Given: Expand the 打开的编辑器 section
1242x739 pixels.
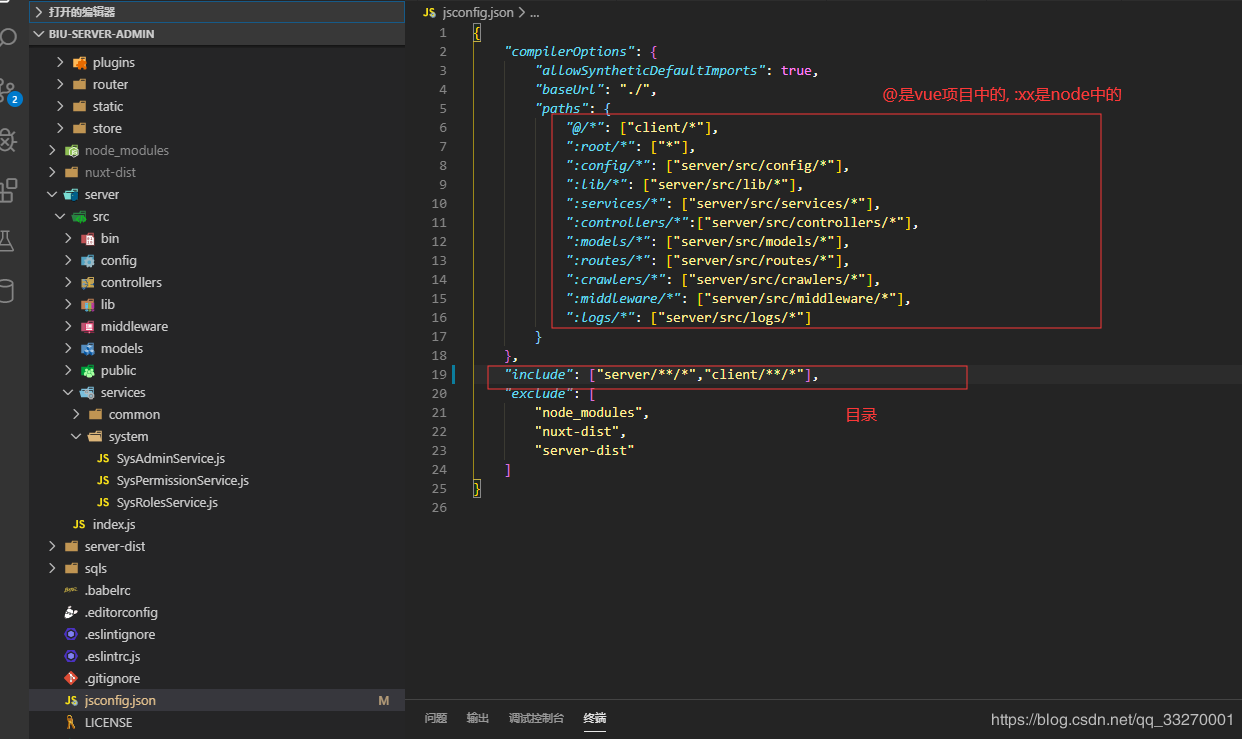Looking at the screenshot, I should coord(39,12).
